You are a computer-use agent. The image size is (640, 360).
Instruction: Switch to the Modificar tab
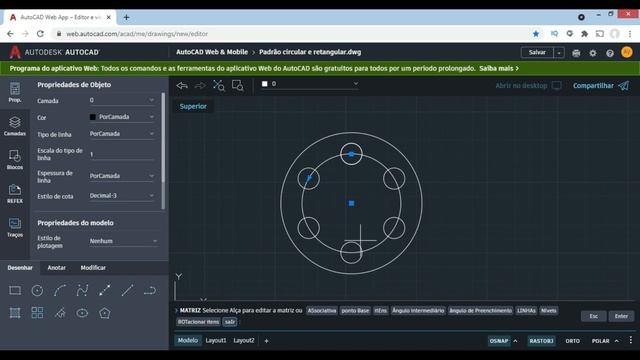coord(93,268)
